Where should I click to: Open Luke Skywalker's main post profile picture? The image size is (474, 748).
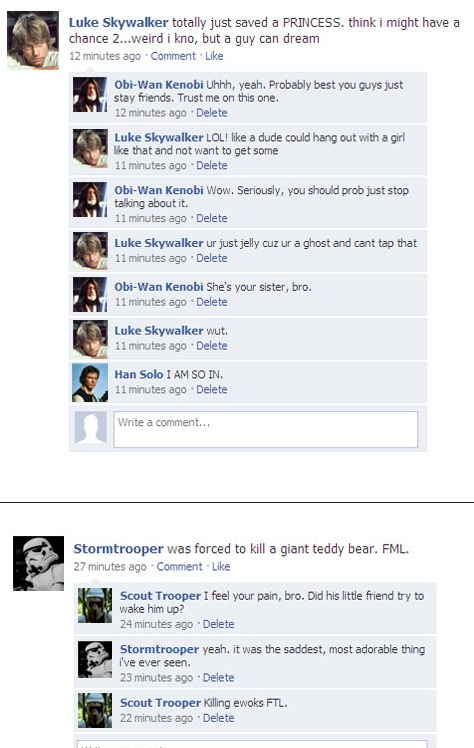33,41
